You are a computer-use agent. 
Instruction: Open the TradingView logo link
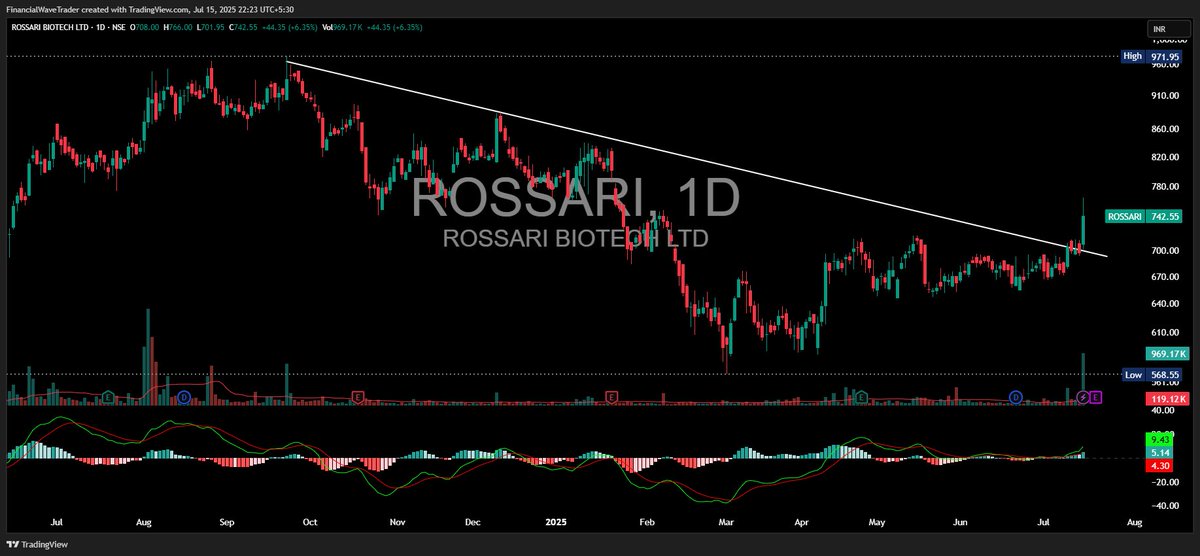[x=36, y=545]
